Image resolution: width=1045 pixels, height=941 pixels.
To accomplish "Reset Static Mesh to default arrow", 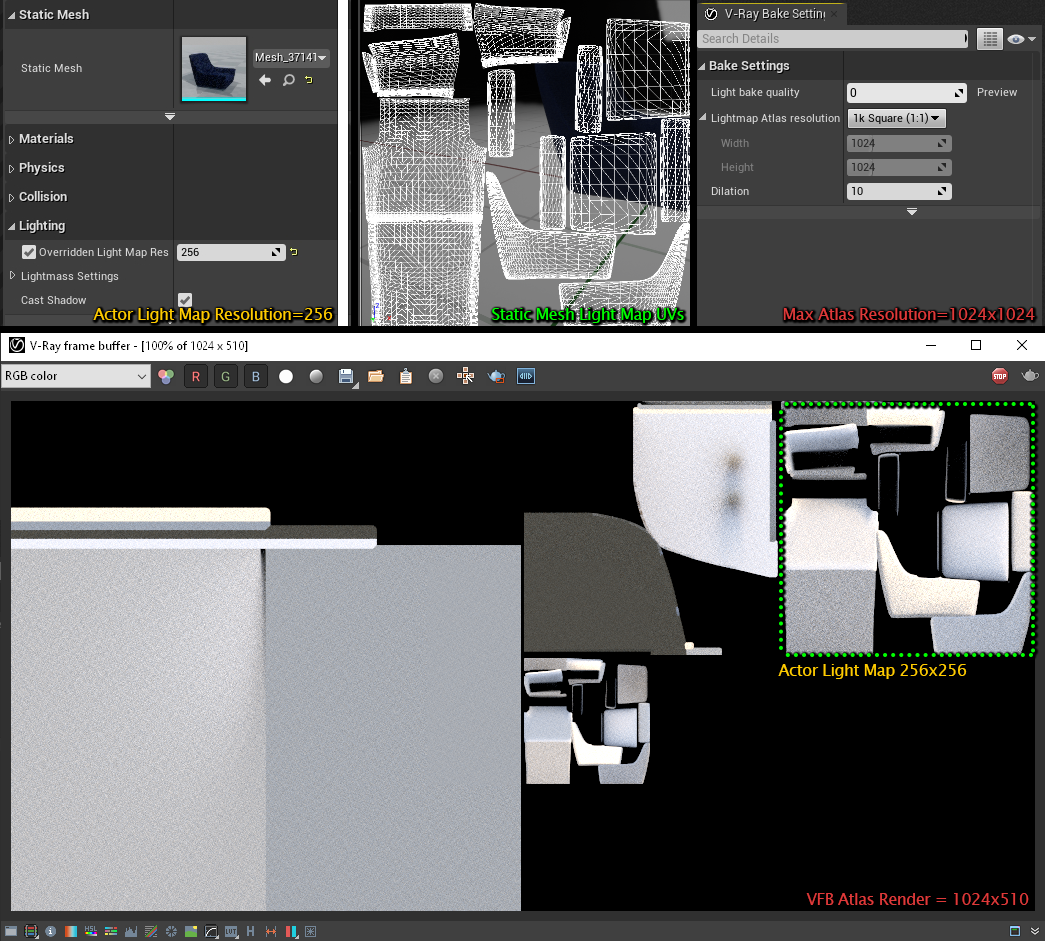I will point(309,80).
